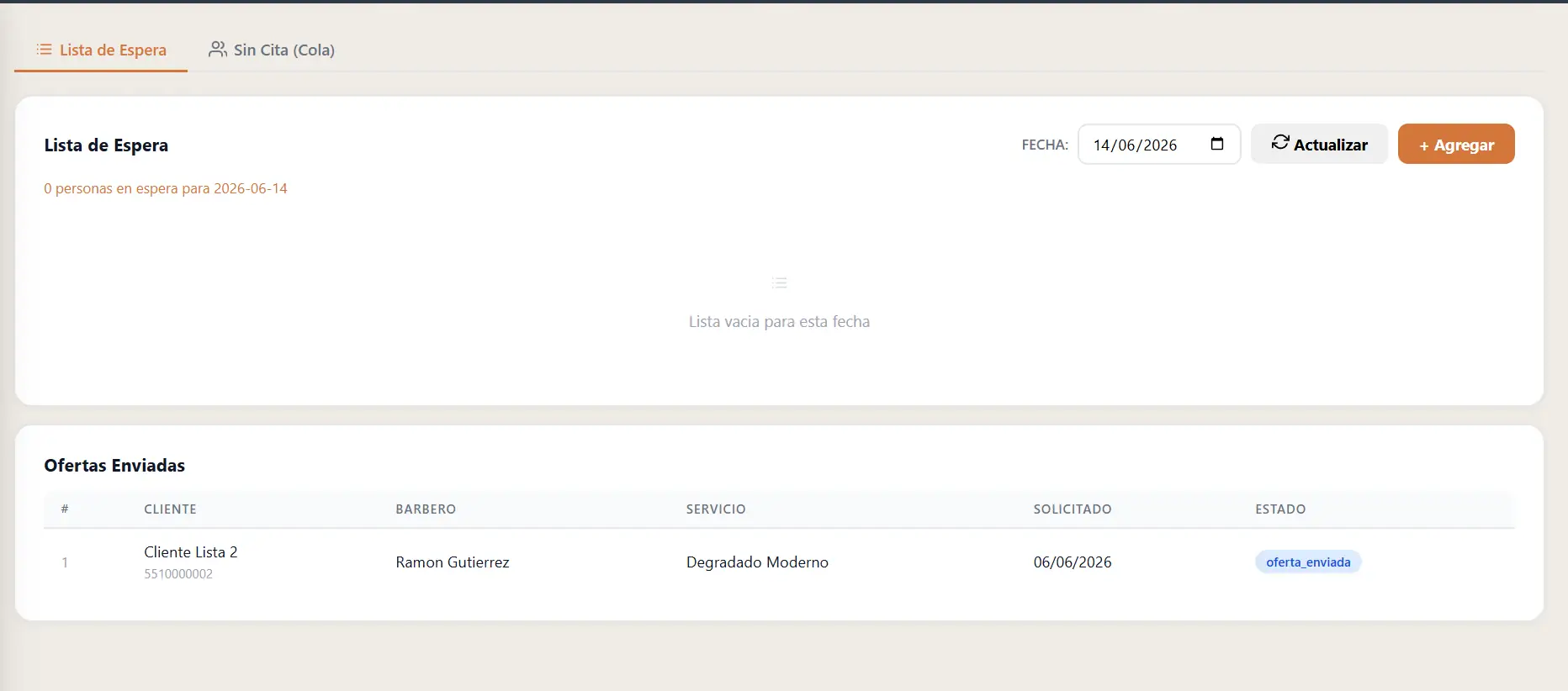Add a person with the Agregar button
This screenshot has width=1568, height=691.
tap(1456, 144)
